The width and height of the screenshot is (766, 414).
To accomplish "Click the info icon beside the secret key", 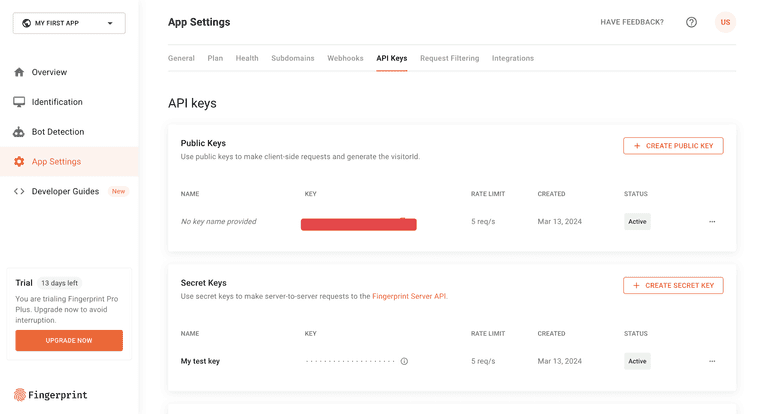I will click(404, 361).
